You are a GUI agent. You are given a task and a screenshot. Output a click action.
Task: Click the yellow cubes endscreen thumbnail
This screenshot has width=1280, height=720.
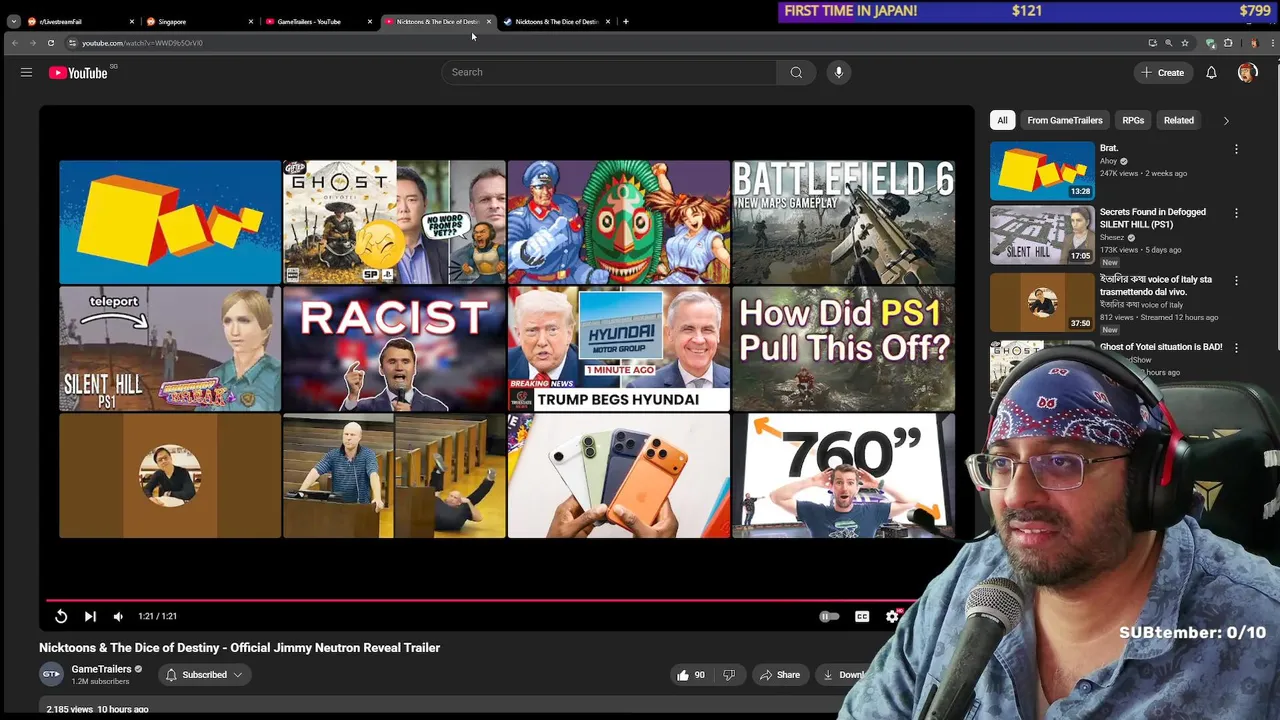tap(170, 222)
